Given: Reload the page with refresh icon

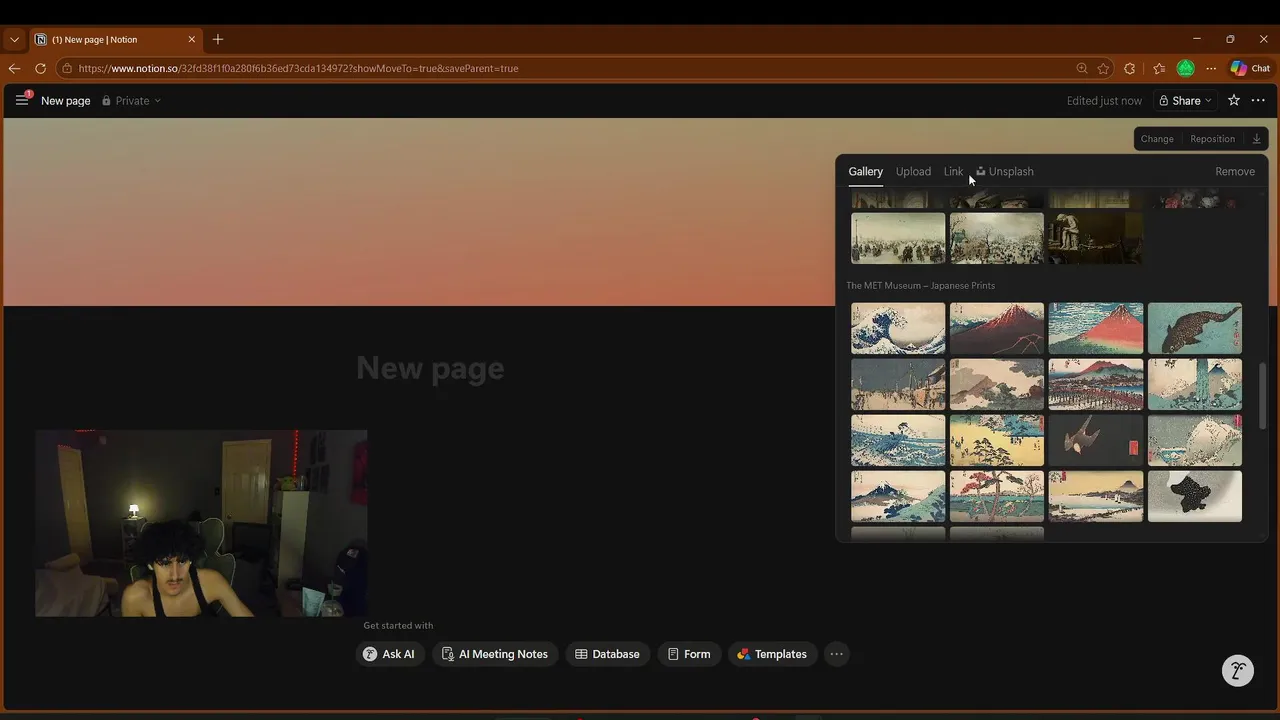Looking at the screenshot, I should tap(40, 68).
